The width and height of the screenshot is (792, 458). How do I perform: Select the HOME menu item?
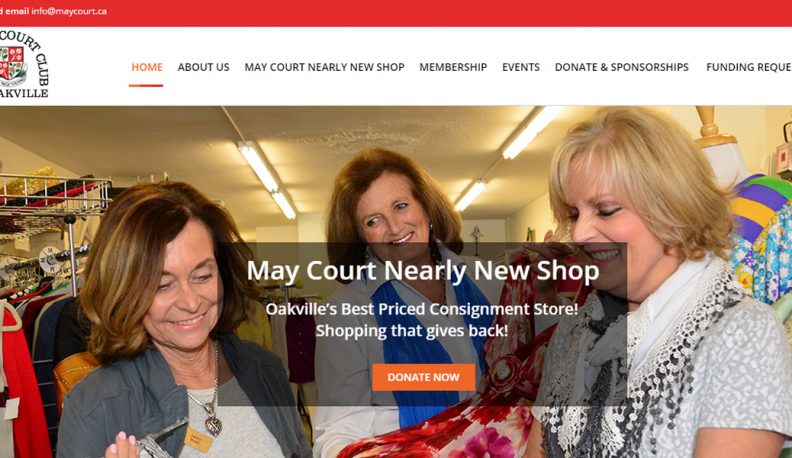[146, 67]
